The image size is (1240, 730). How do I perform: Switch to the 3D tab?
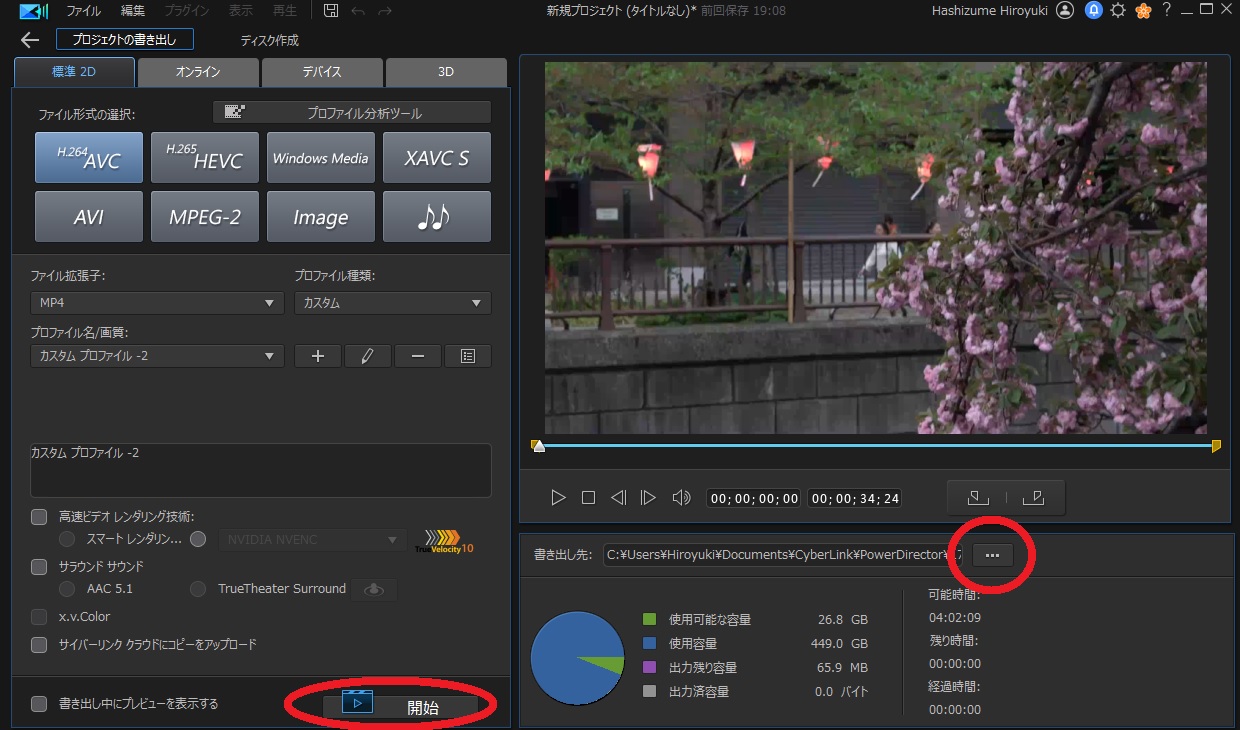(x=446, y=72)
